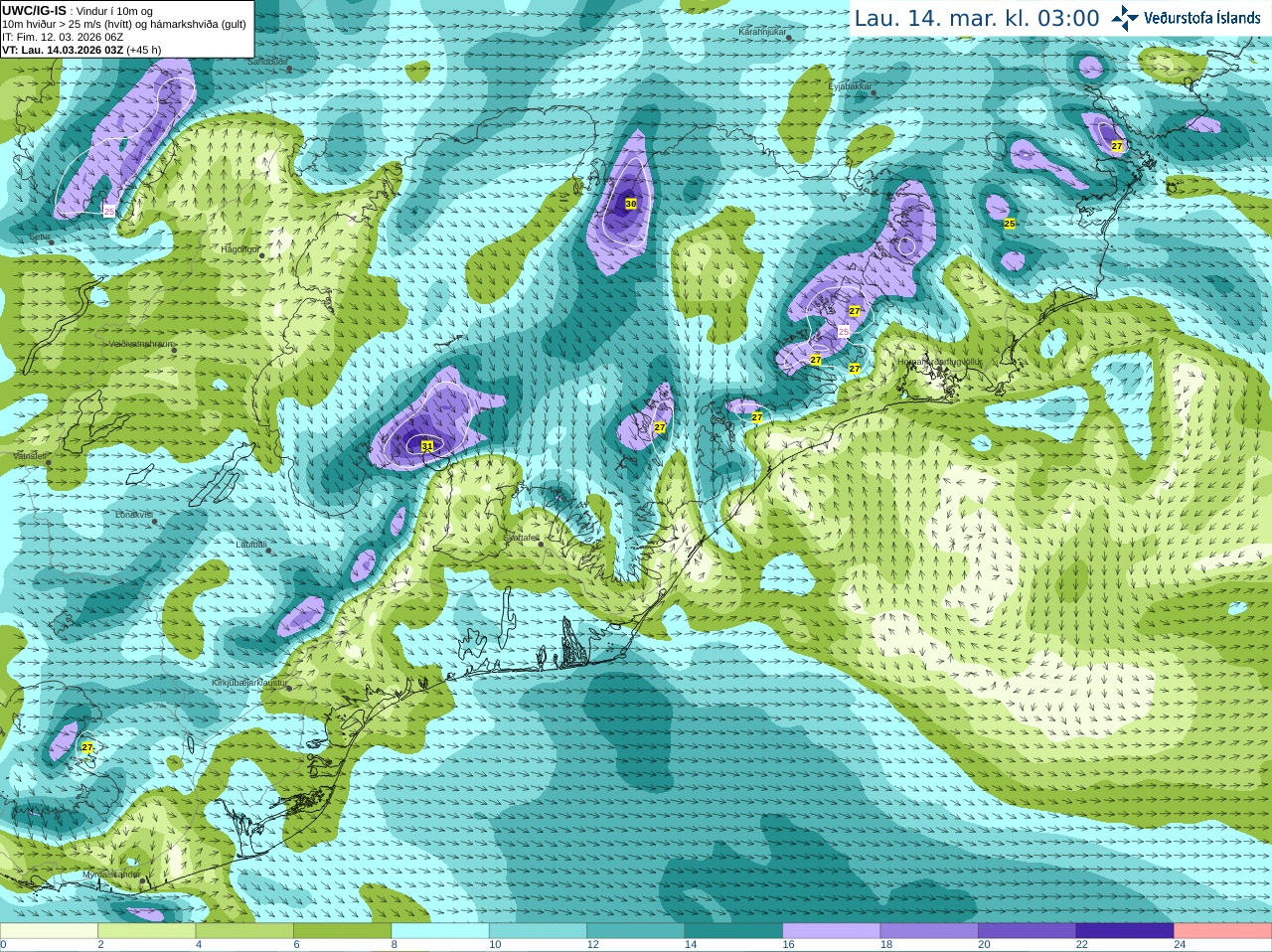1272x952 pixels.
Task: Click the yellow 31 gust marker
Action: point(427,446)
